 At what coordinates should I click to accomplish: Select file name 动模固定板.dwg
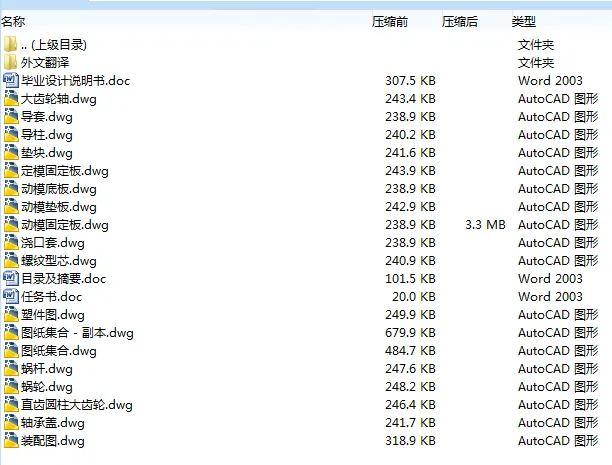pos(65,224)
